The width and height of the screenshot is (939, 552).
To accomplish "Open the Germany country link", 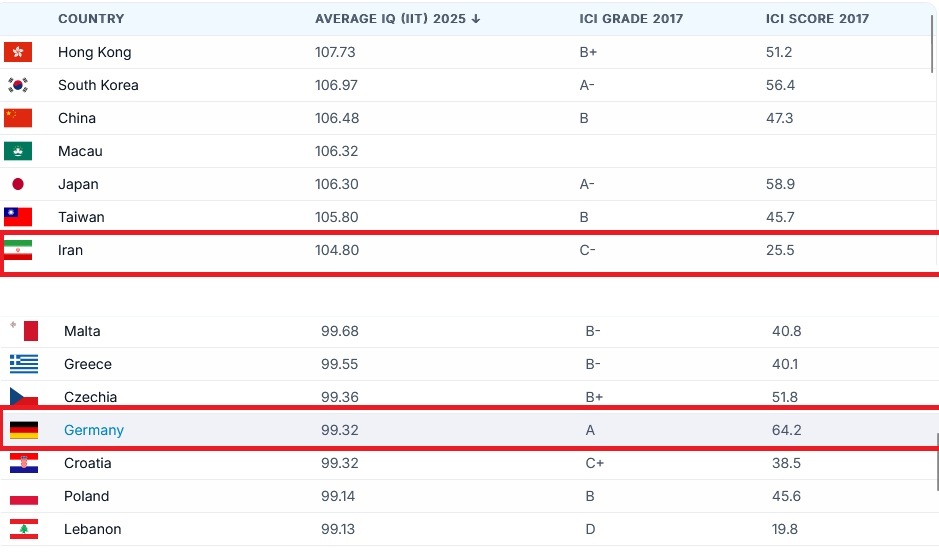I will 94,430.
